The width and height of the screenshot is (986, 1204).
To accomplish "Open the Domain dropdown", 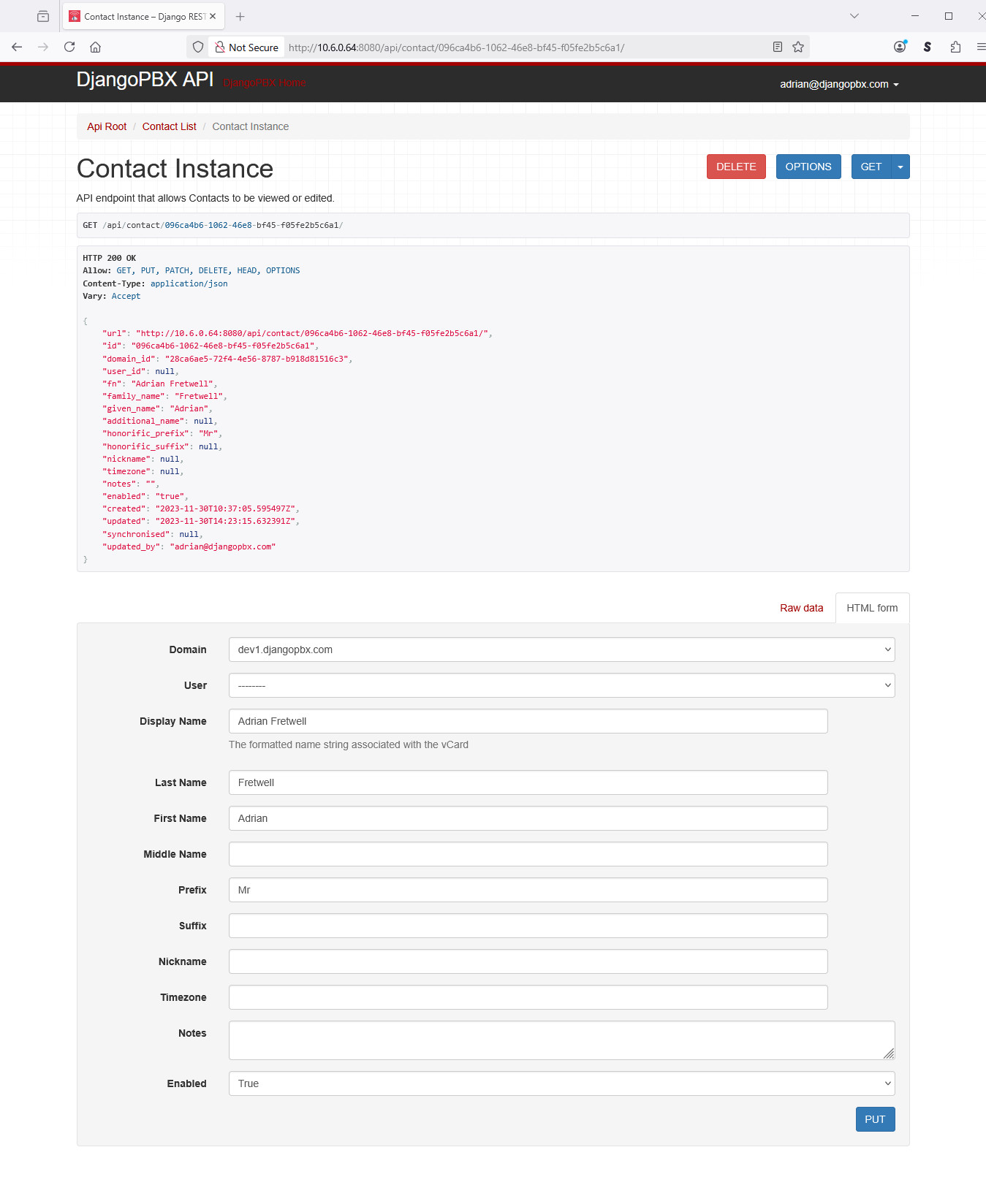I will pyautogui.click(x=561, y=649).
